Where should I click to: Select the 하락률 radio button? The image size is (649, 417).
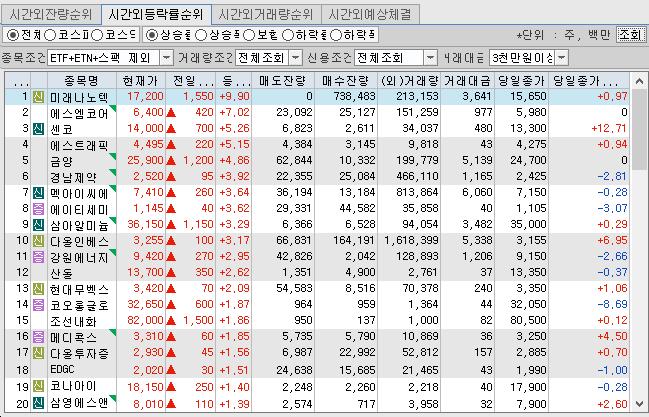(x=288, y=36)
